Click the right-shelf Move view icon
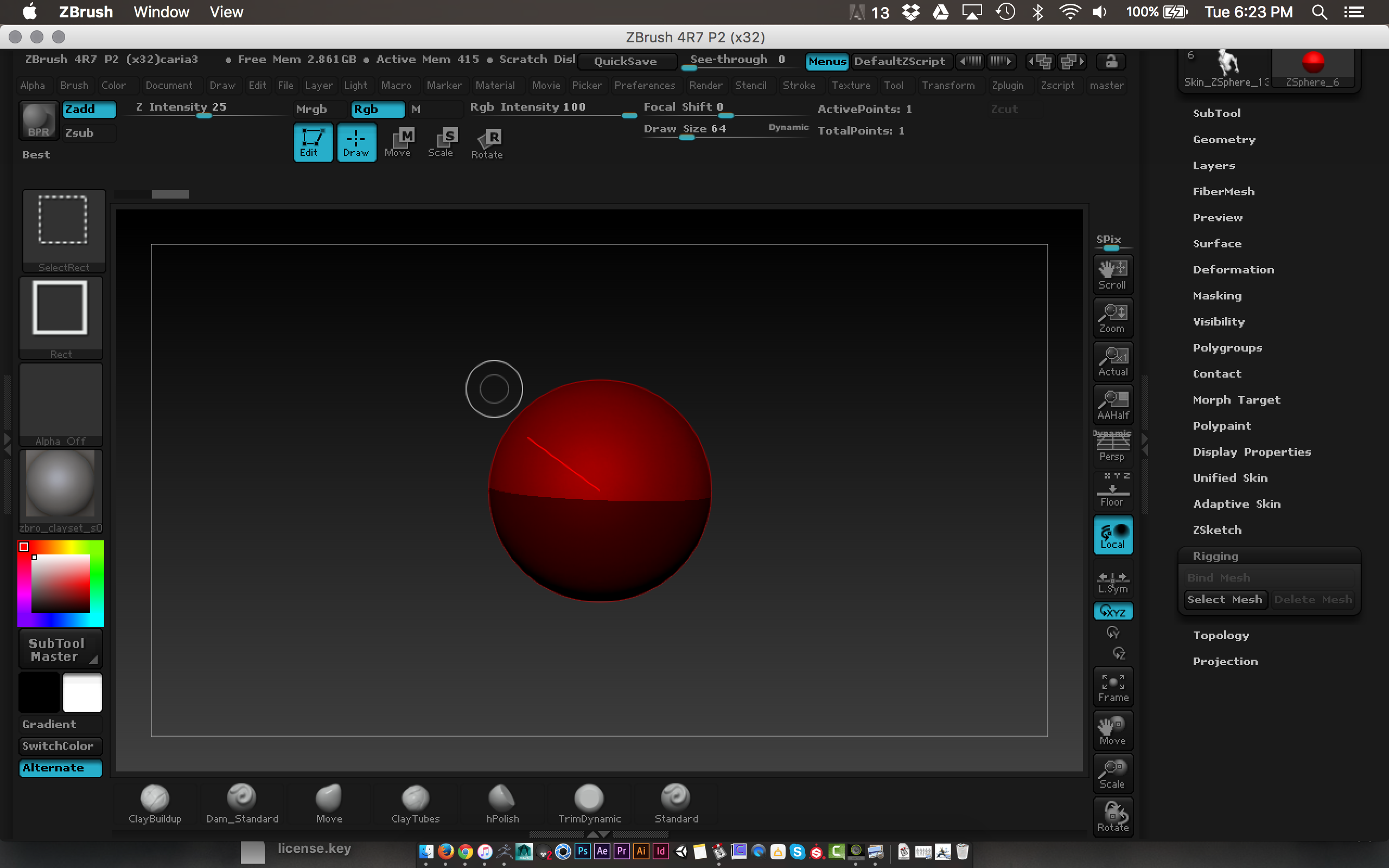Screen dimensions: 1389x868 1112,731
